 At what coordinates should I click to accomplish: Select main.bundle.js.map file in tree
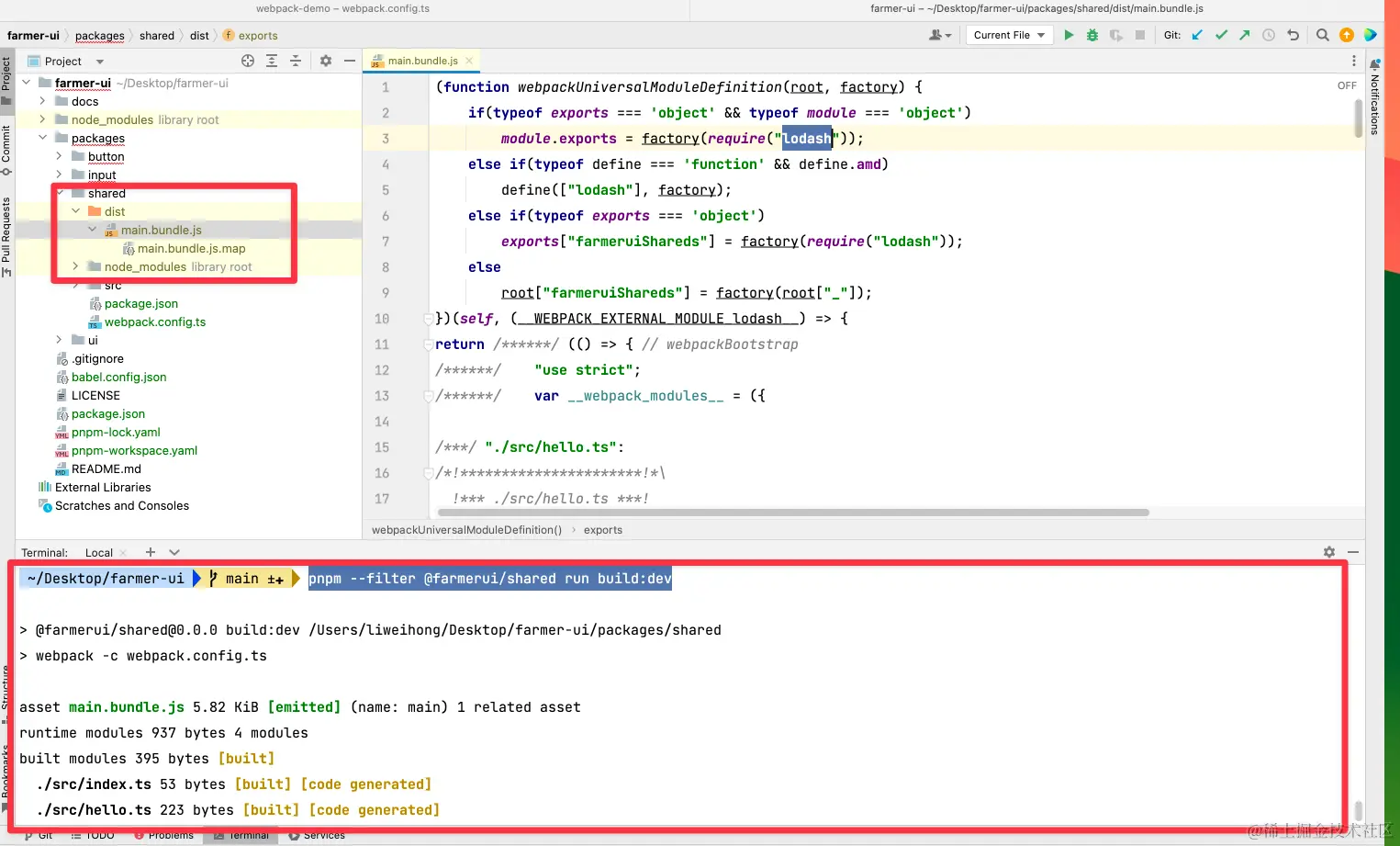click(x=191, y=248)
